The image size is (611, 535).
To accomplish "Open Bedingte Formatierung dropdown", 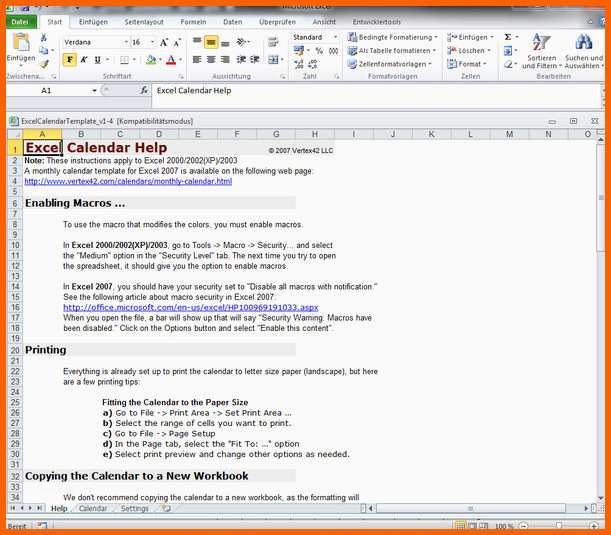I will tap(393, 37).
